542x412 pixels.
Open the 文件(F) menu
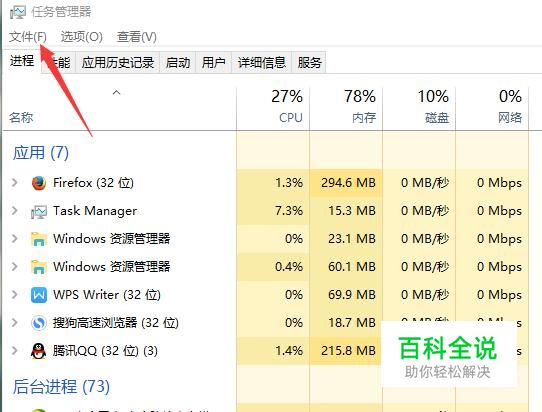coord(28,37)
